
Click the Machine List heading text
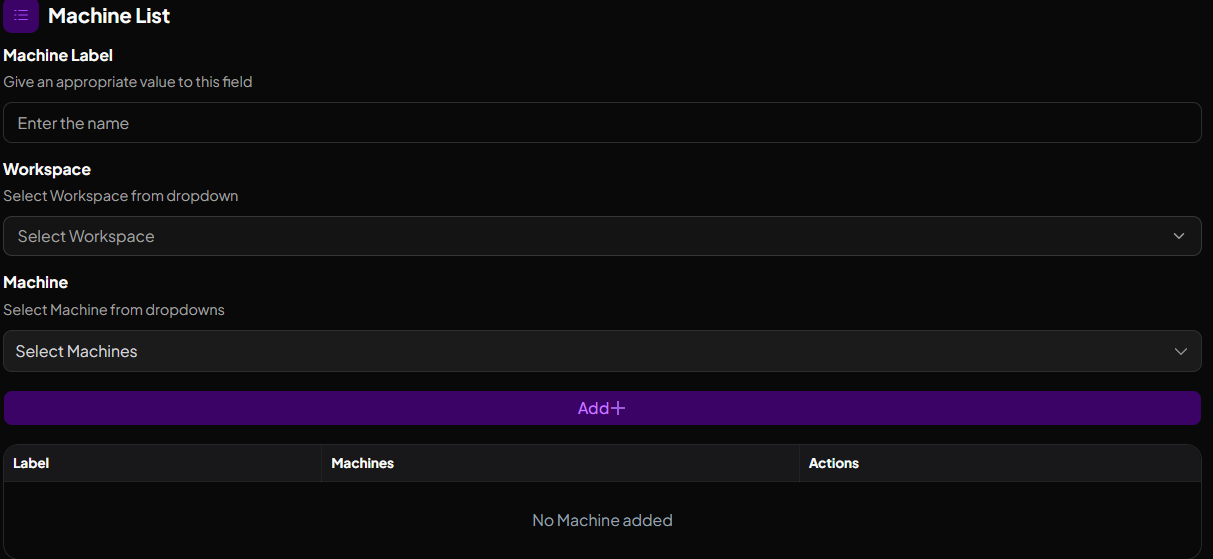click(x=109, y=16)
